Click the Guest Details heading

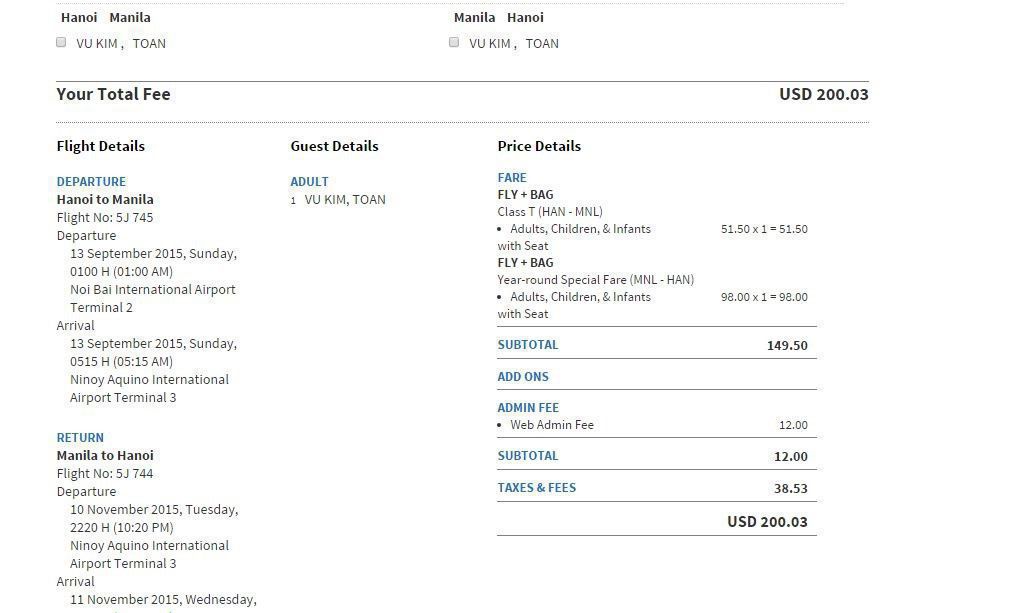[334, 146]
